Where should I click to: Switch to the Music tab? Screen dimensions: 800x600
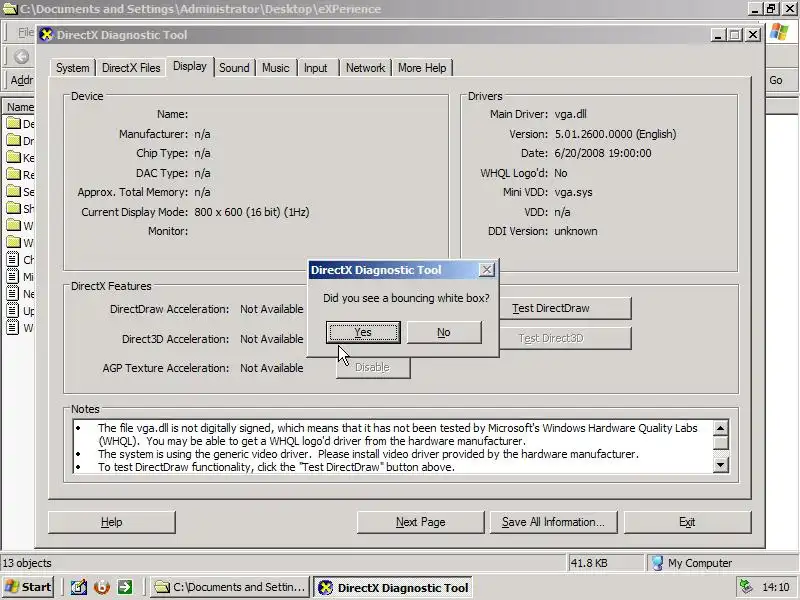pyautogui.click(x=276, y=68)
